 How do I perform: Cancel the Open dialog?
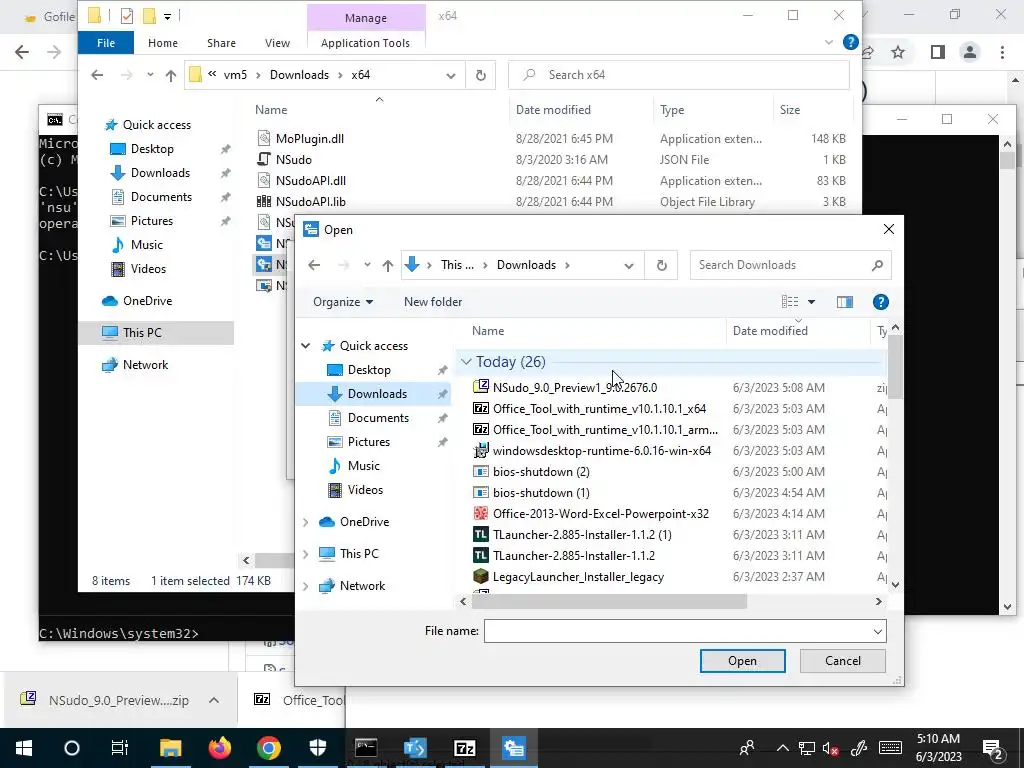842,661
